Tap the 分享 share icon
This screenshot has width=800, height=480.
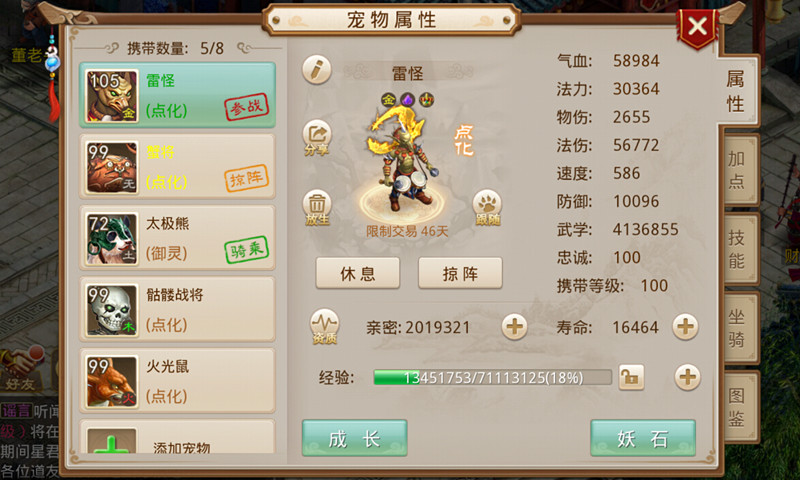pos(317,138)
